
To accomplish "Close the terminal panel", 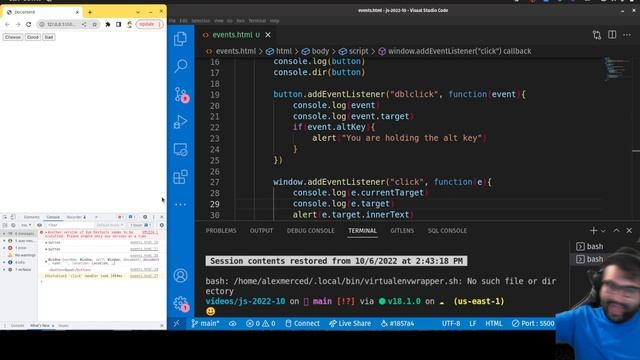I will [629, 231].
